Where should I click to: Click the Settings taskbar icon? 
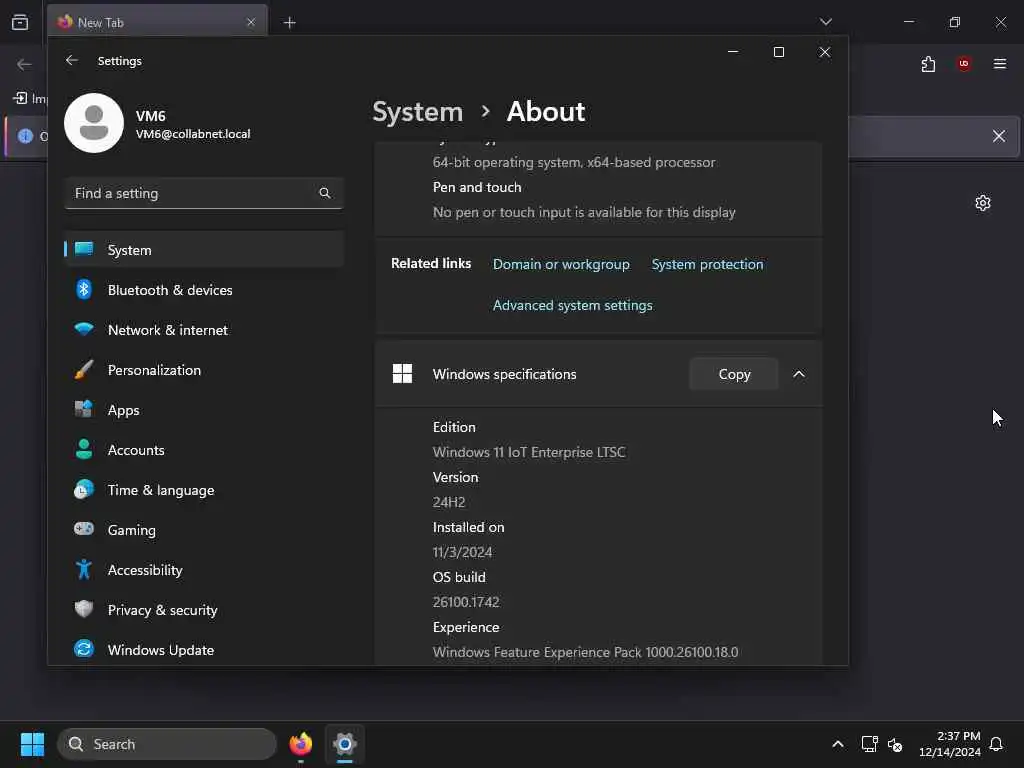(x=345, y=744)
